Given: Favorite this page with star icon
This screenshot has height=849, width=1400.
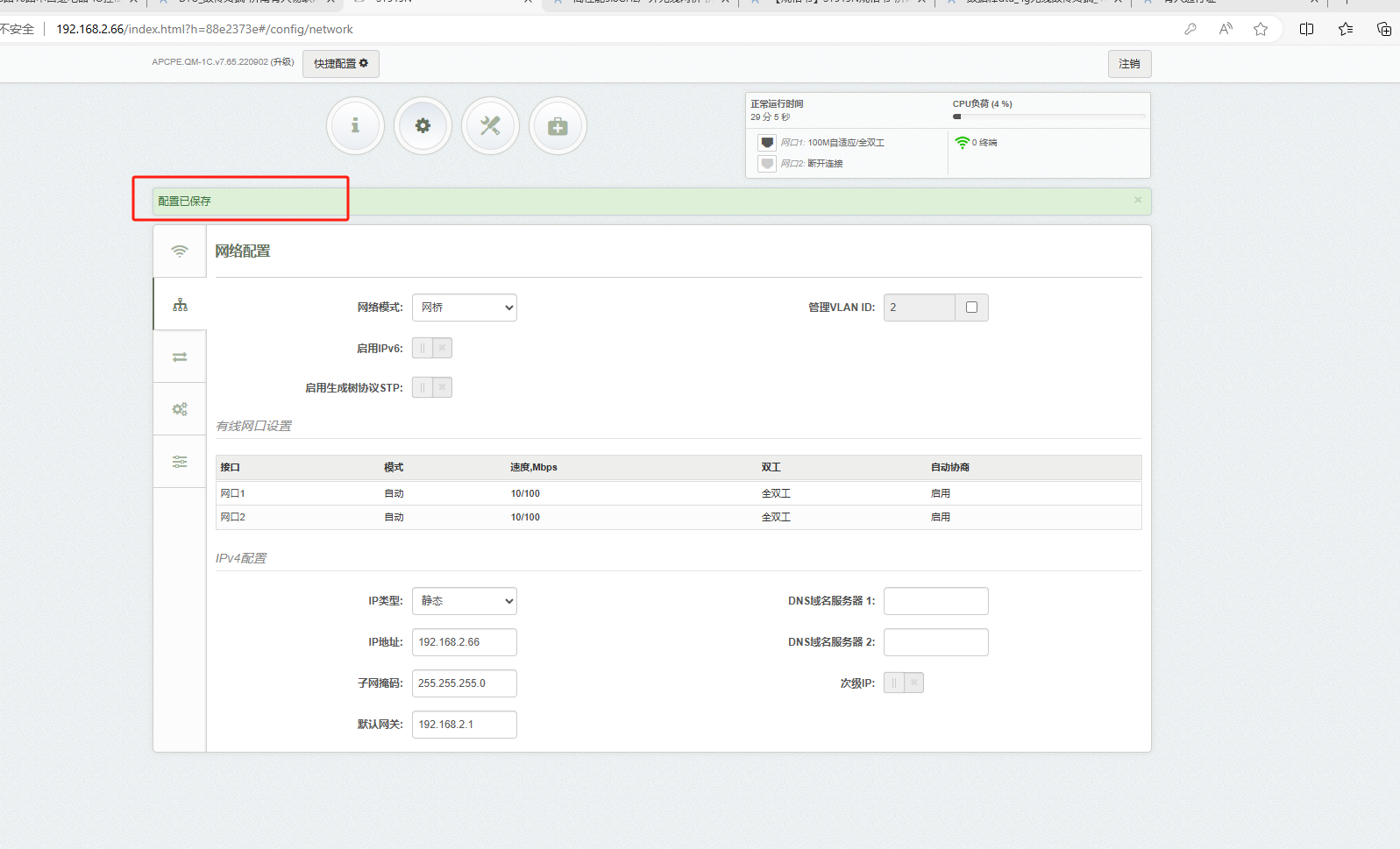Looking at the screenshot, I should point(1261,29).
